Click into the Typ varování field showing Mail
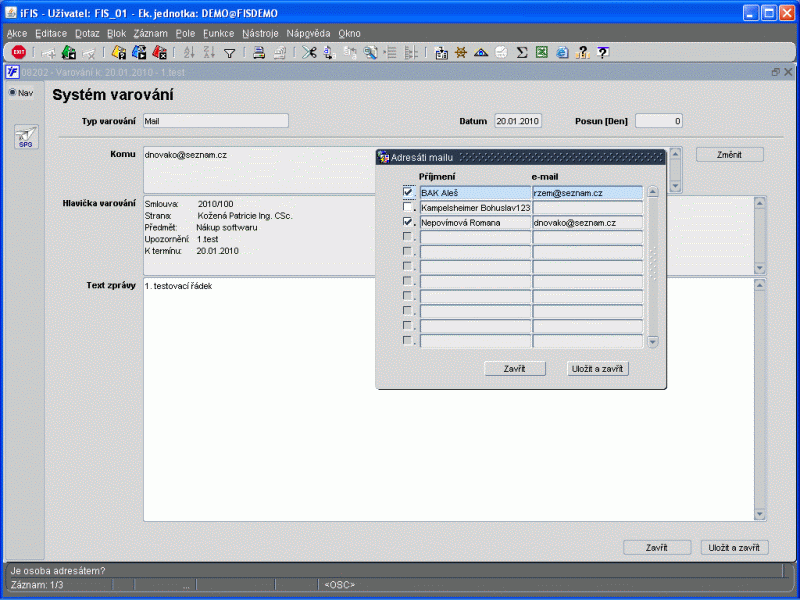The image size is (800, 600). point(216,121)
